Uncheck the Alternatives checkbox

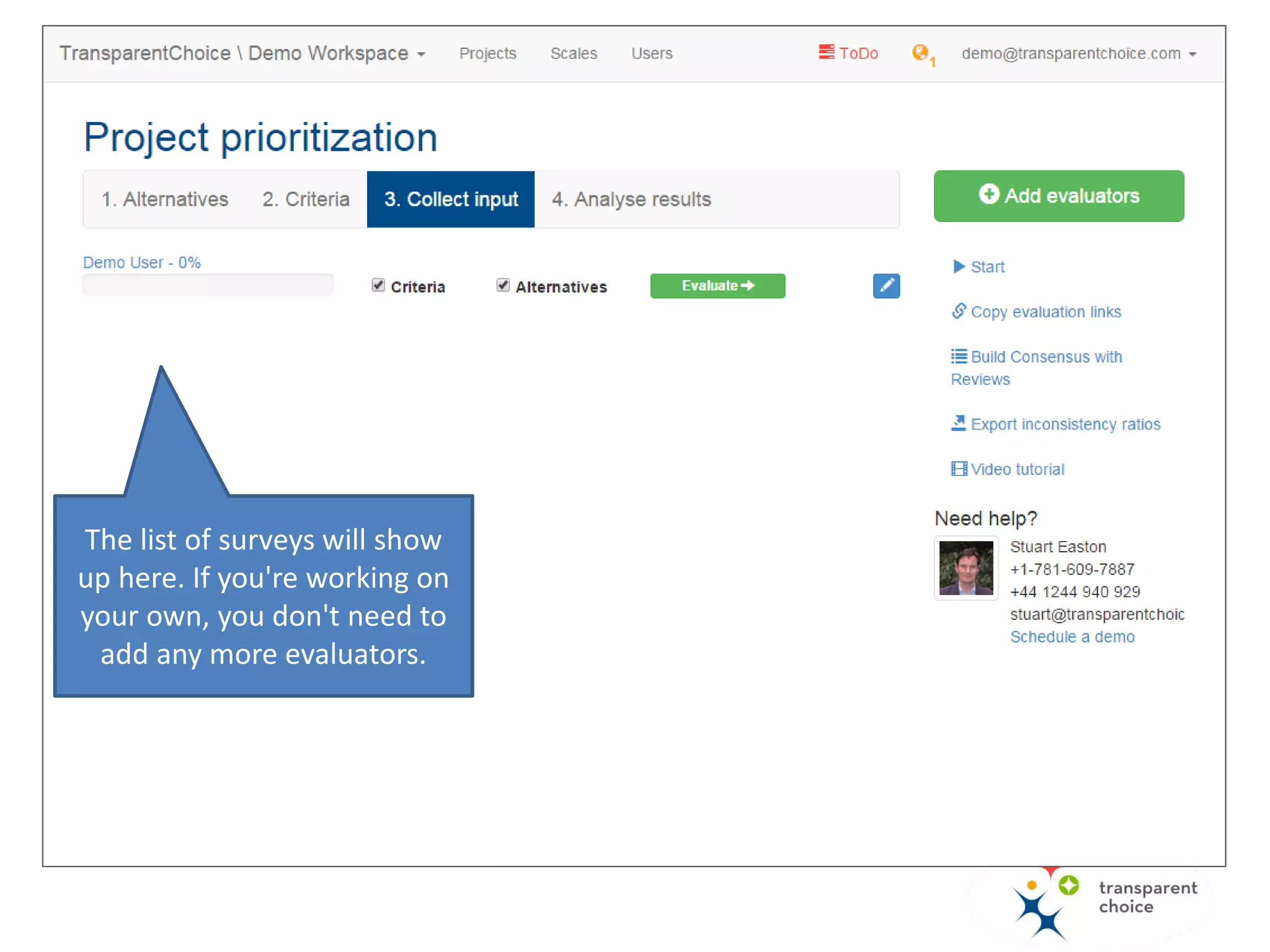point(503,285)
